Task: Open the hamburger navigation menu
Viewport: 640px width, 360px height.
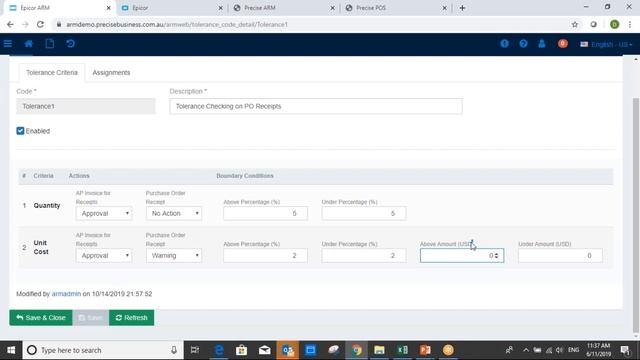Action: coord(8,44)
